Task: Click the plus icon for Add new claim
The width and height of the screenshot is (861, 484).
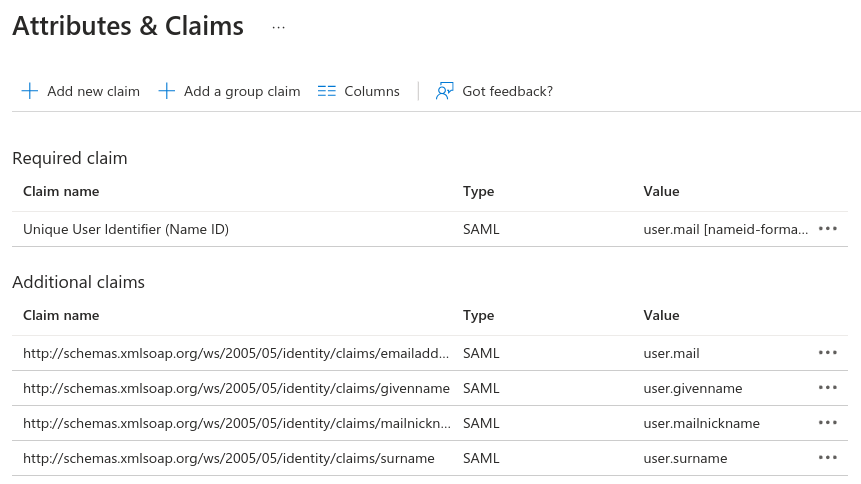Action: [29, 91]
